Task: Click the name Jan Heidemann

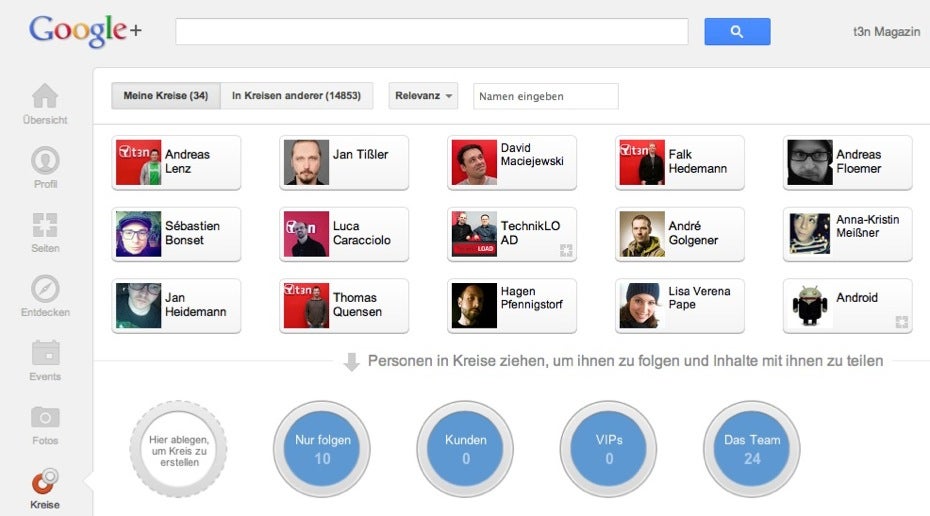Action: click(x=196, y=305)
